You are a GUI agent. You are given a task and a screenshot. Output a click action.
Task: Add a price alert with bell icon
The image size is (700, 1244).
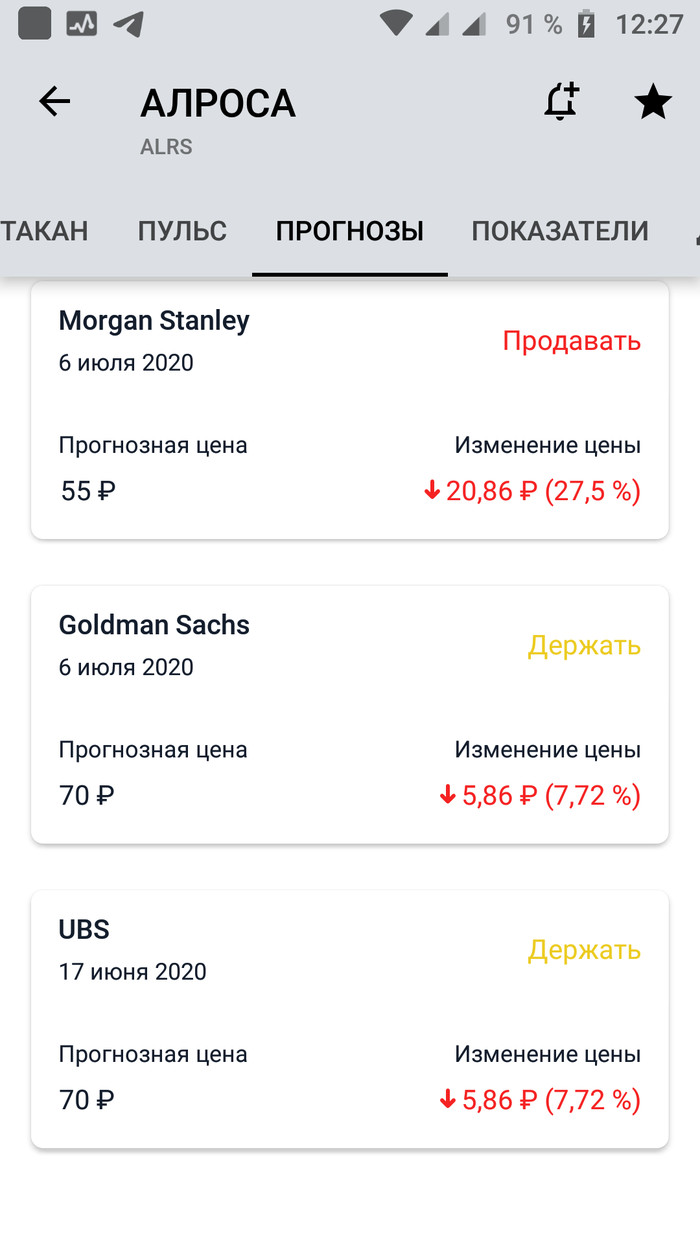coord(562,102)
